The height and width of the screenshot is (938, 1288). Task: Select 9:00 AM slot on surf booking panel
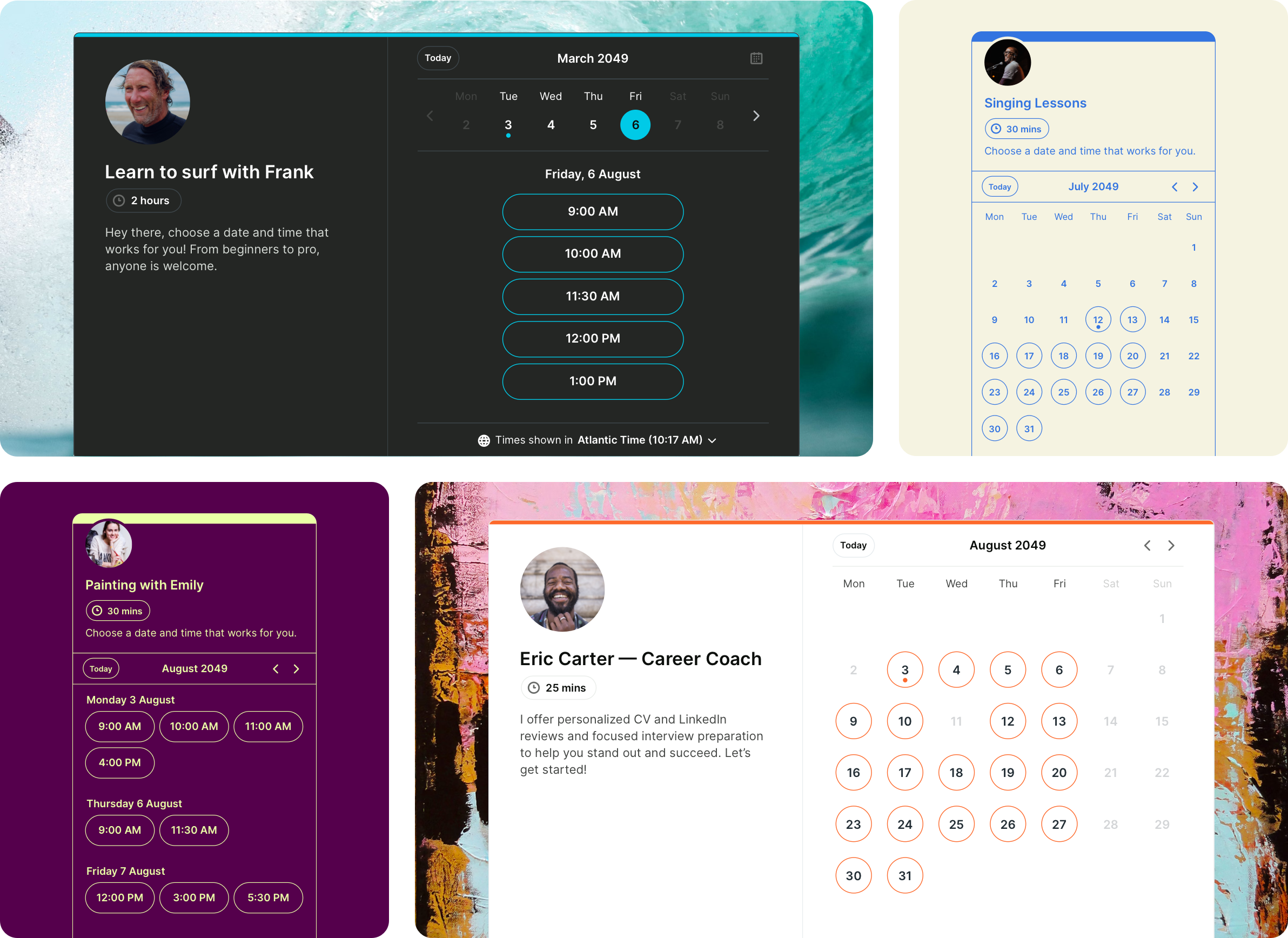pyautogui.click(x=592, y=211)
